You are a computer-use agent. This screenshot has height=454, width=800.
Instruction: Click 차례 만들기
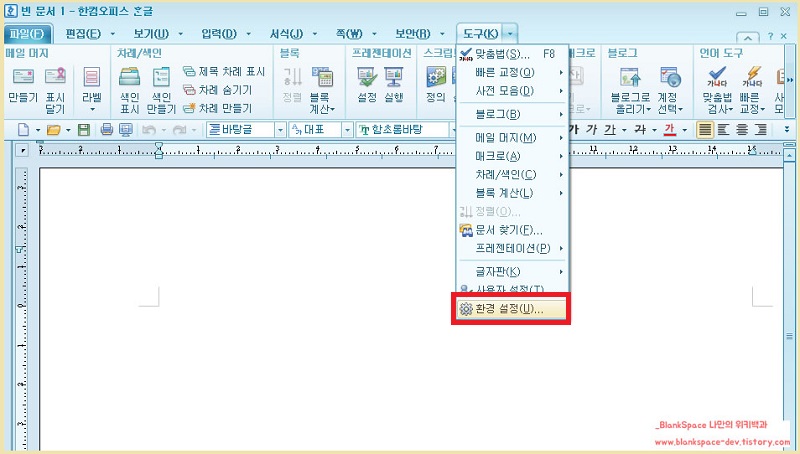218,108
